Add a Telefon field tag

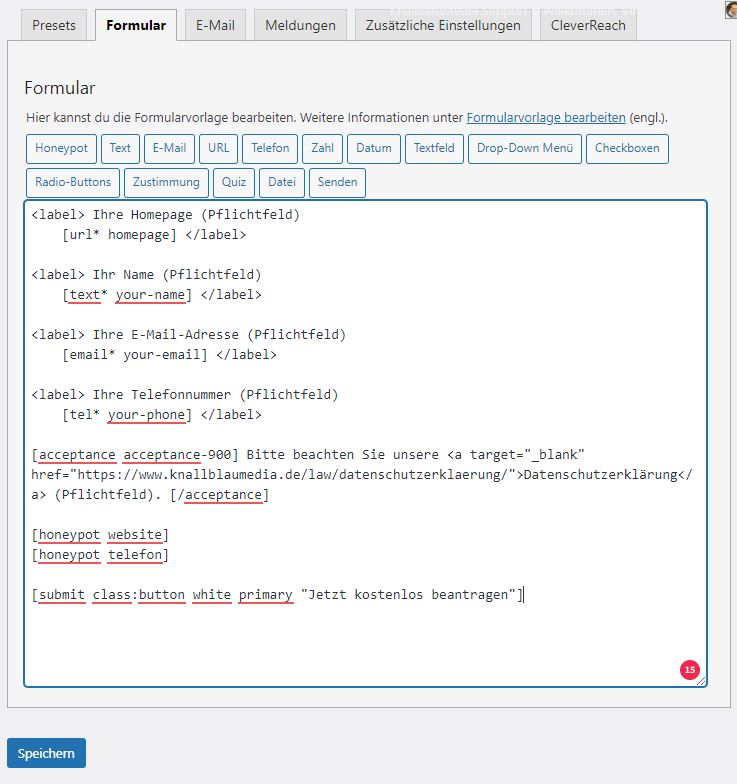click(270, 148)
